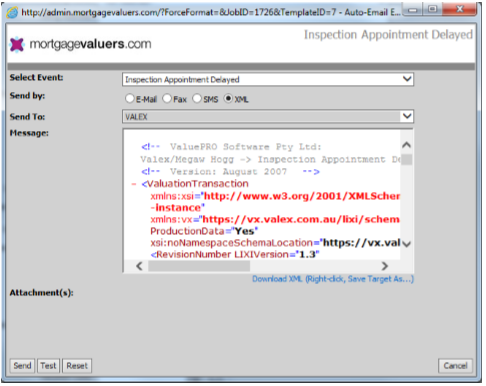The width and height of the screenshot is (486, 386).
Task: Click the 'ValuePRO Software Pty Ltd' comment
Action: click(x=231, y=147)
